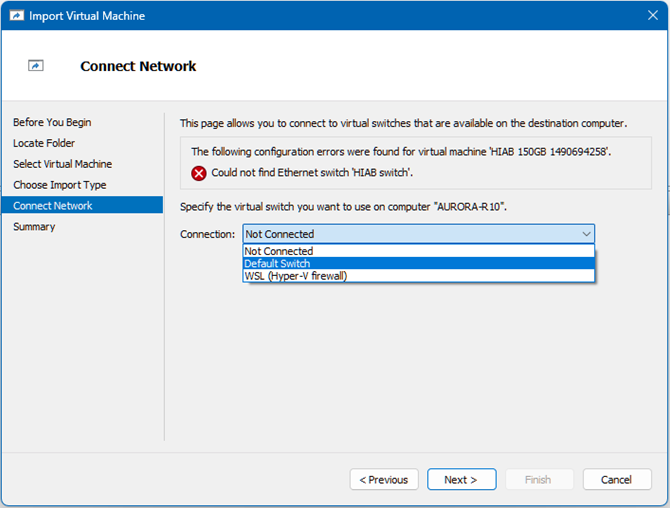Click the greyed-out Finish button
The width and height of the screenshot is (670, 508).
[538, 480]
